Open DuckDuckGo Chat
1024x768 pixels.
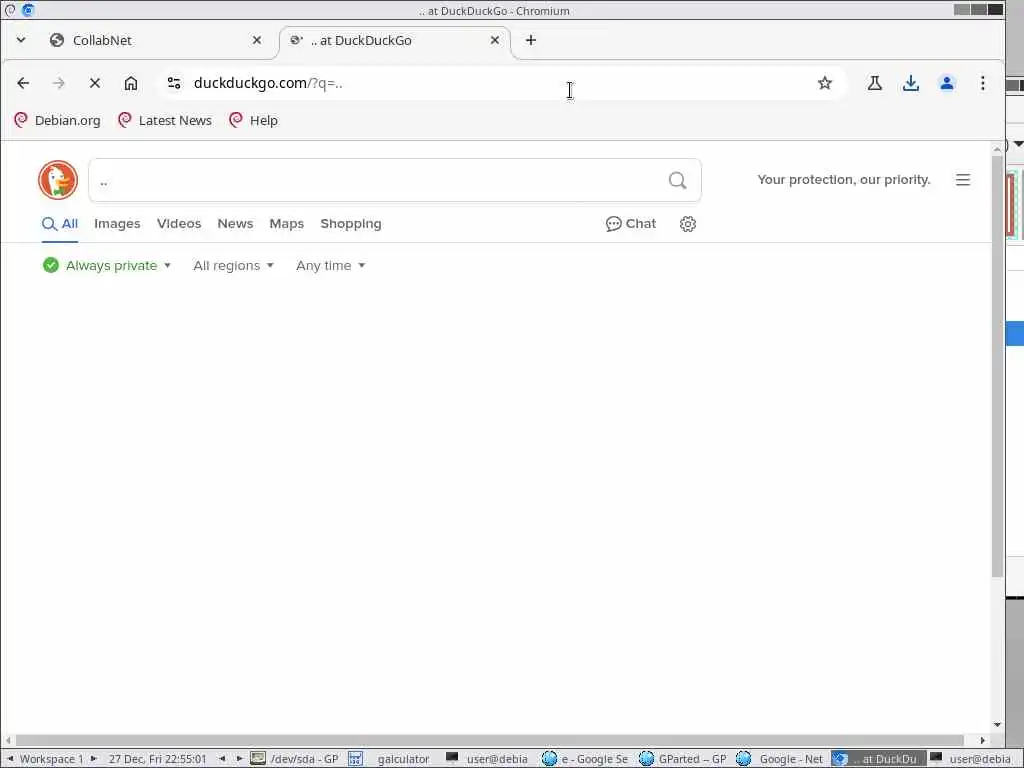(631, 224)
